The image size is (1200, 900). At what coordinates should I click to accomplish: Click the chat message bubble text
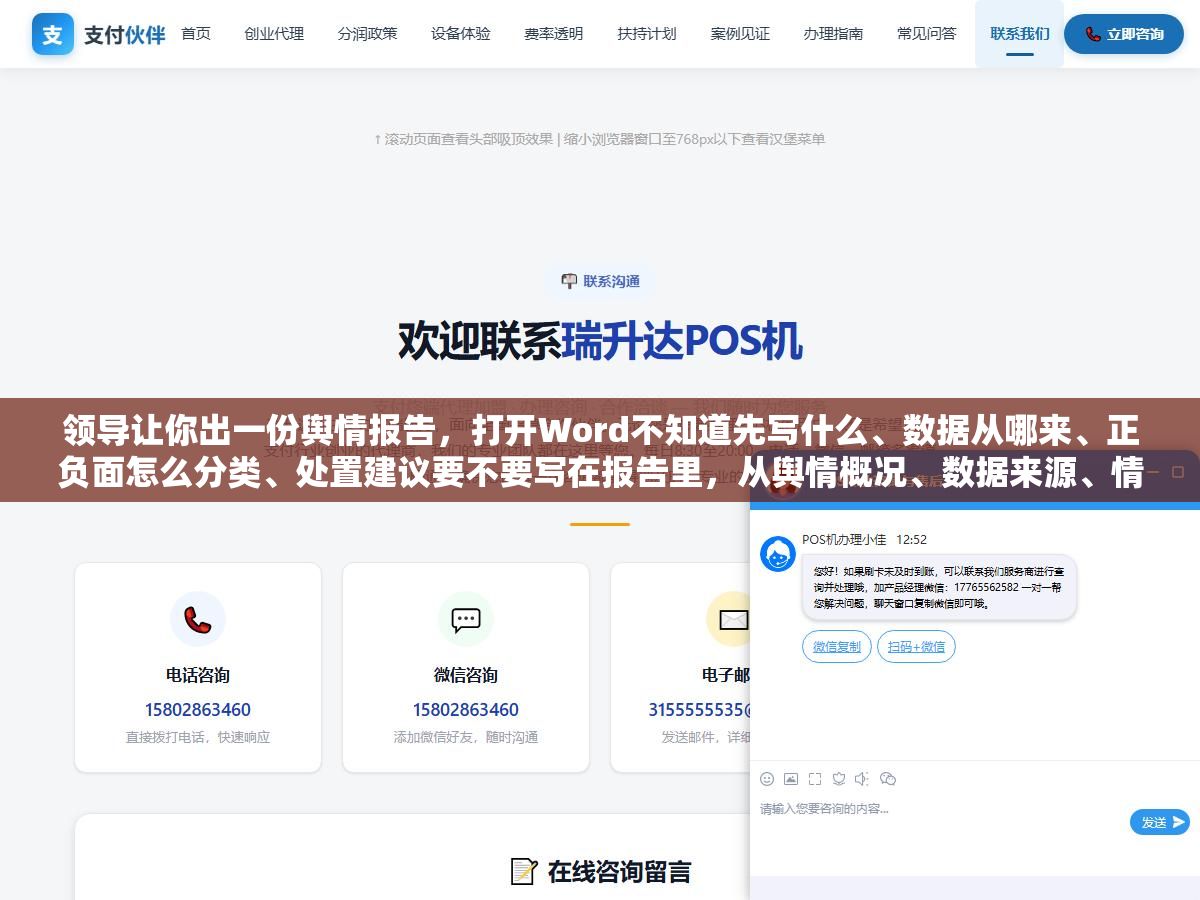click(x=939, y=588)
